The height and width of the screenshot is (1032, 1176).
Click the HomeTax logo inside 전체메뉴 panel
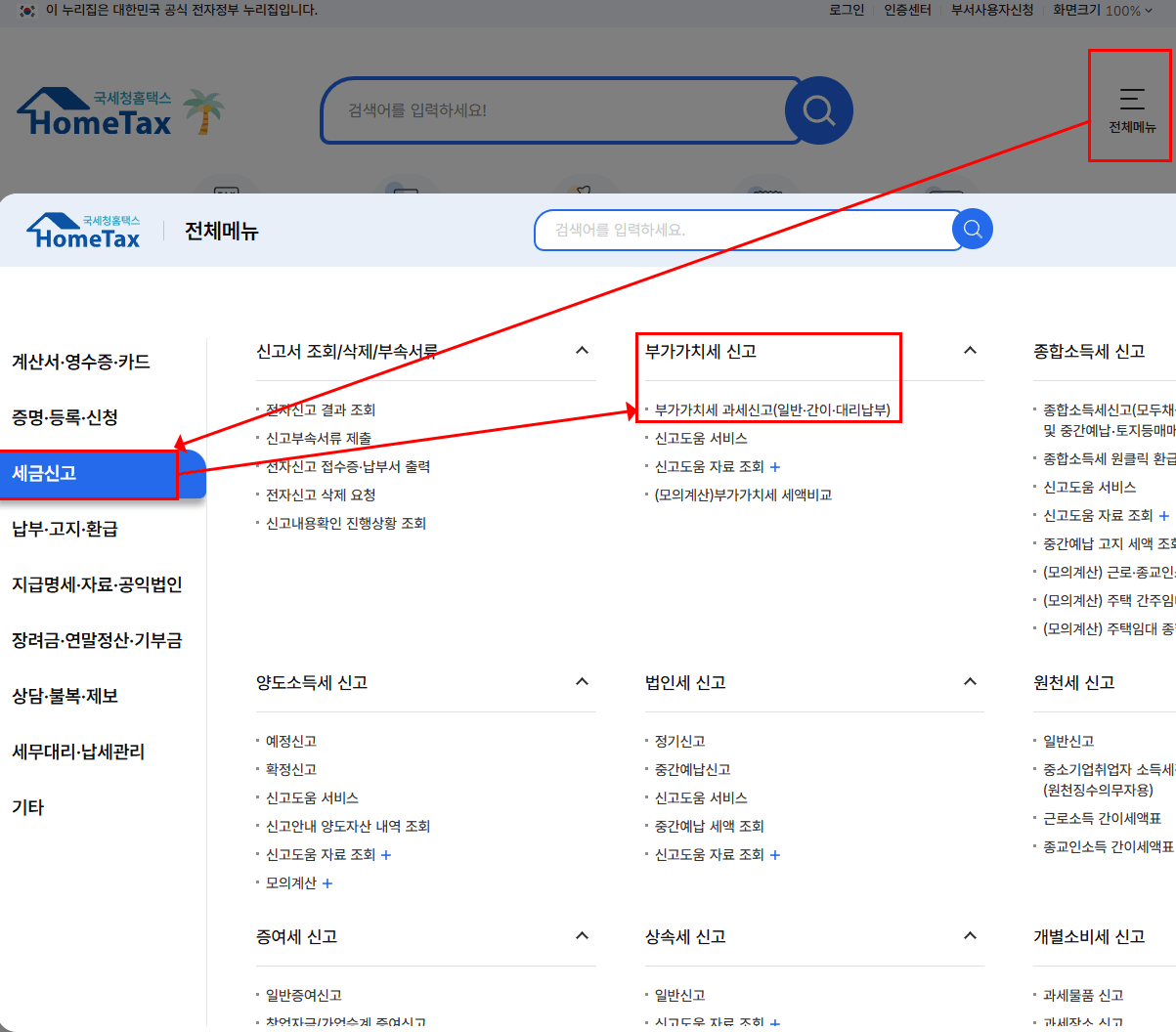83,230
